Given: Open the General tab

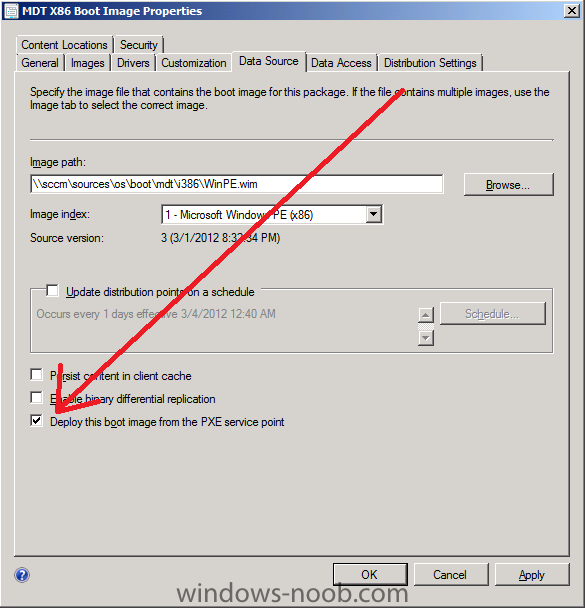Looking at the screenshot, I should (x=40, y=63).
